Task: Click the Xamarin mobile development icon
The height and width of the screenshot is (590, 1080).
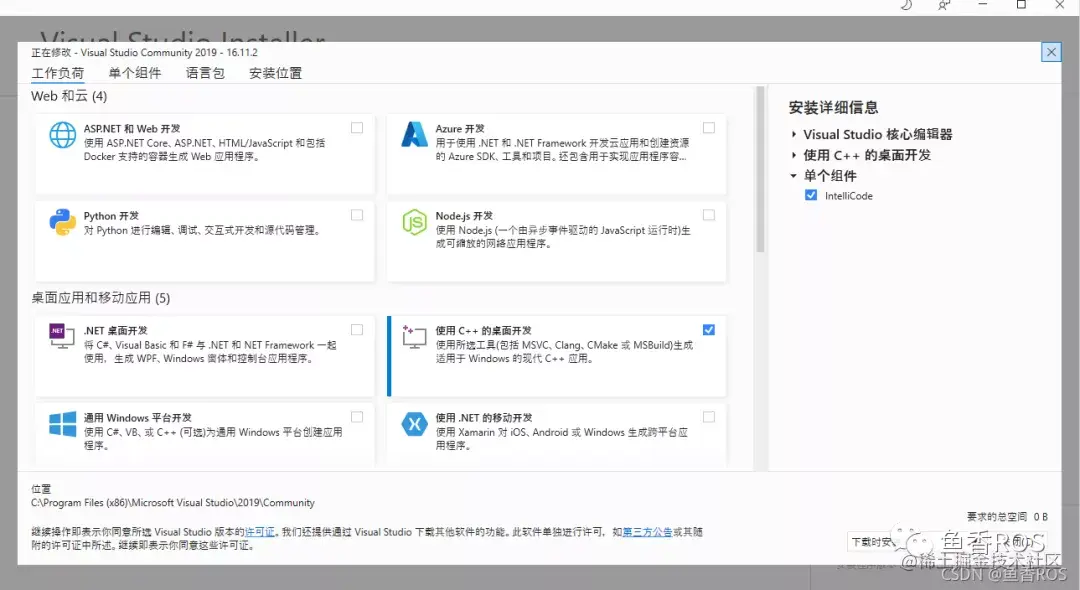Action: tap(415, 424)
